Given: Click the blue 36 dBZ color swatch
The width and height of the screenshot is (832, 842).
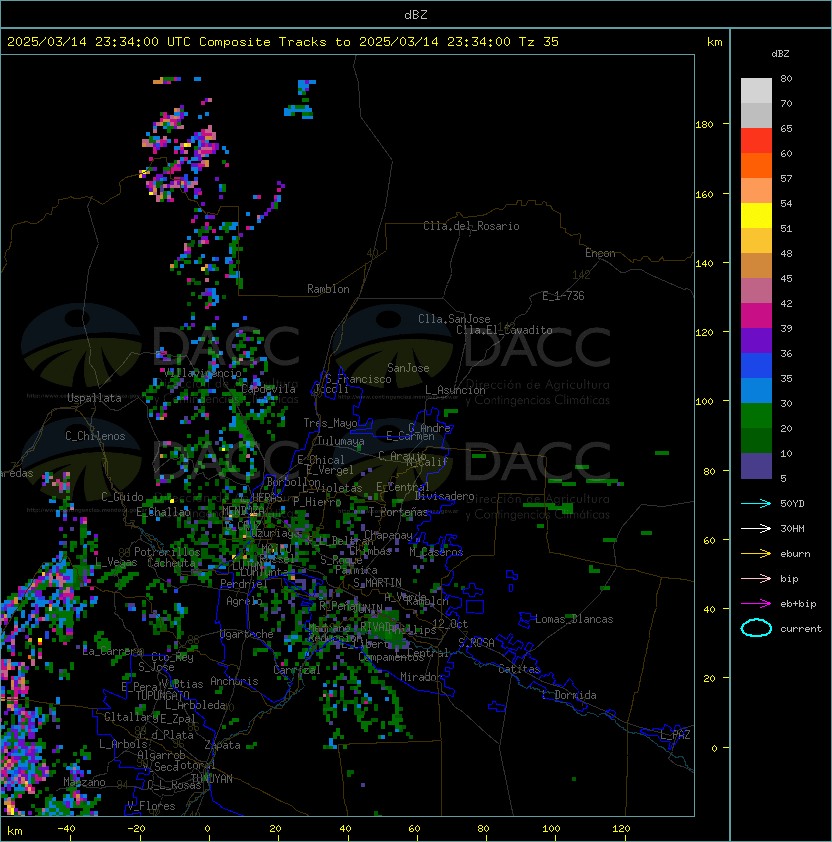Looking at the screenshot, I should tap(756, 366).
